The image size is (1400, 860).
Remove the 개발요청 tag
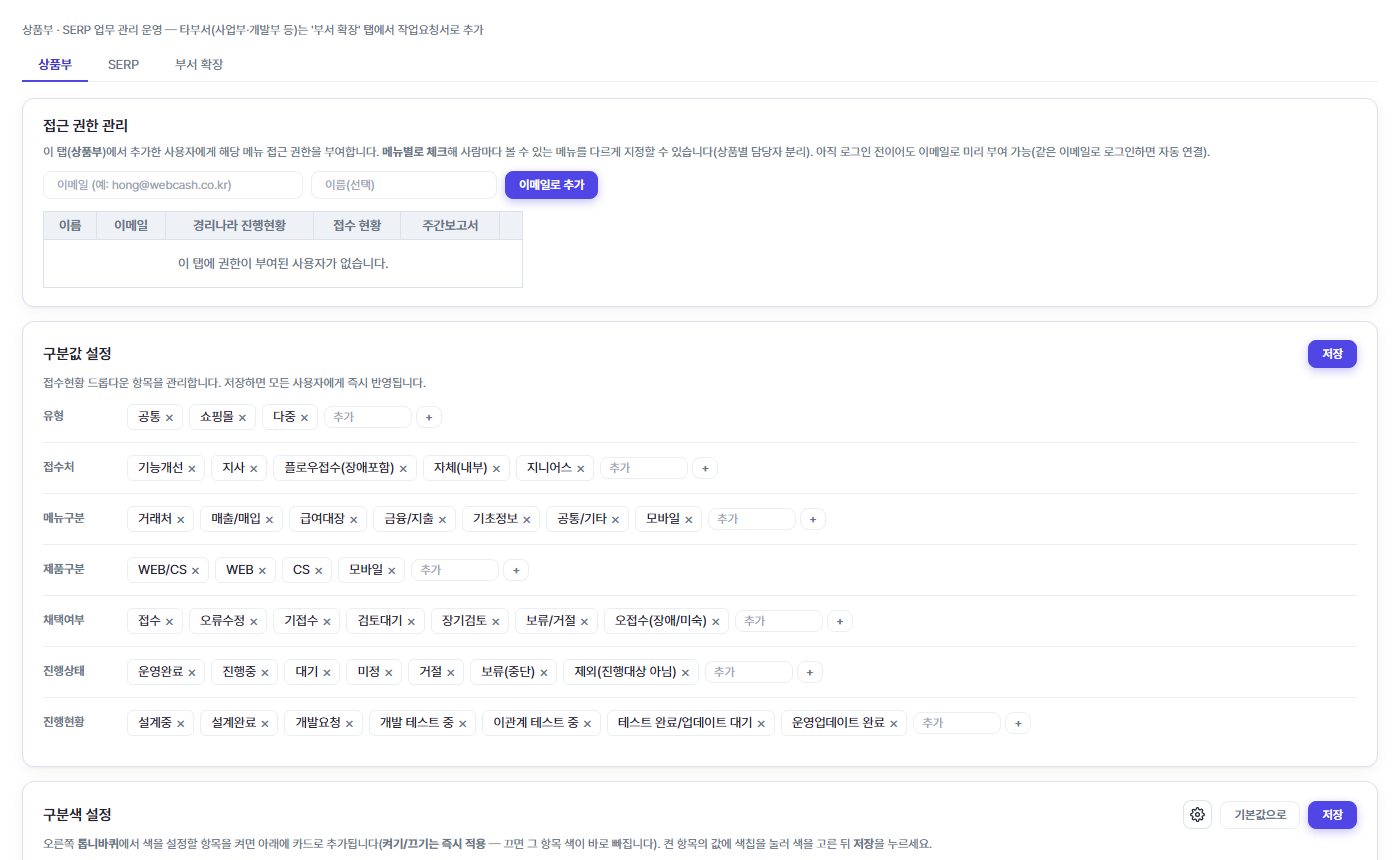[x=348, y=723]
